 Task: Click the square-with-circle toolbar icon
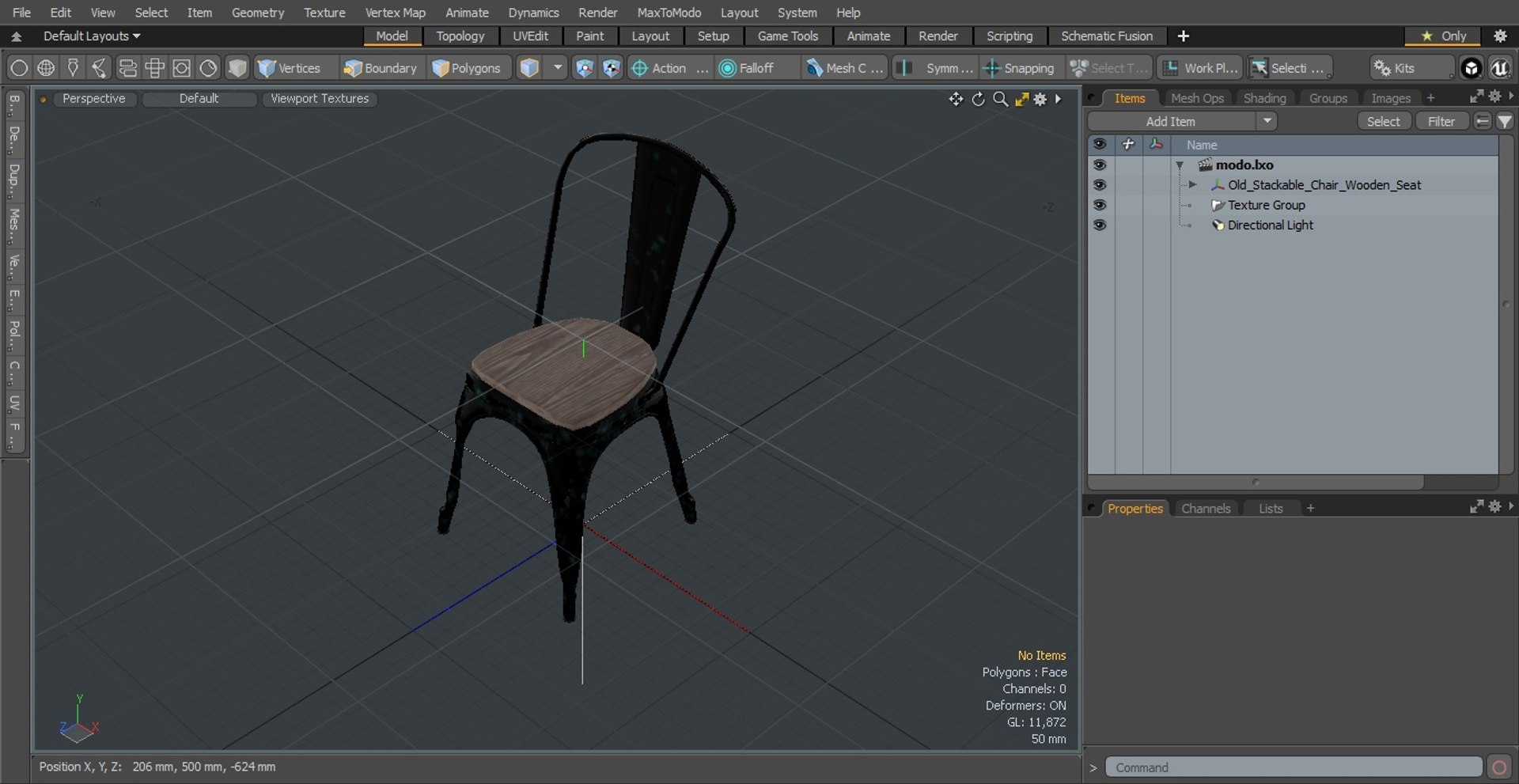pos(181,68)
